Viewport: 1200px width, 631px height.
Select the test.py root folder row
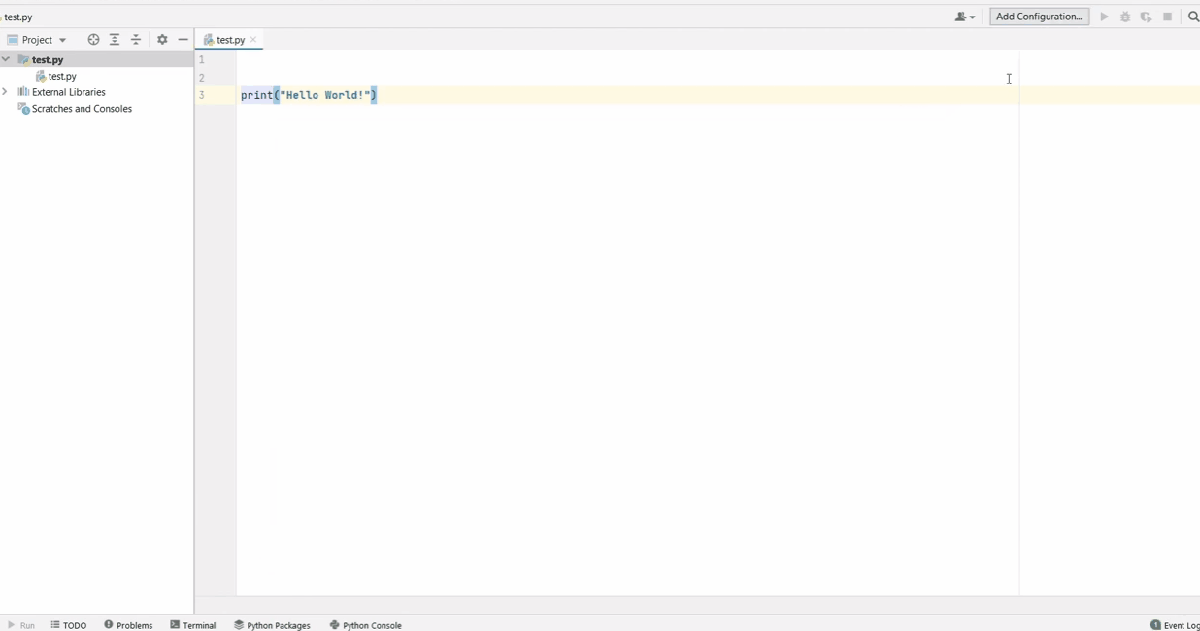(x=97, y=60)
